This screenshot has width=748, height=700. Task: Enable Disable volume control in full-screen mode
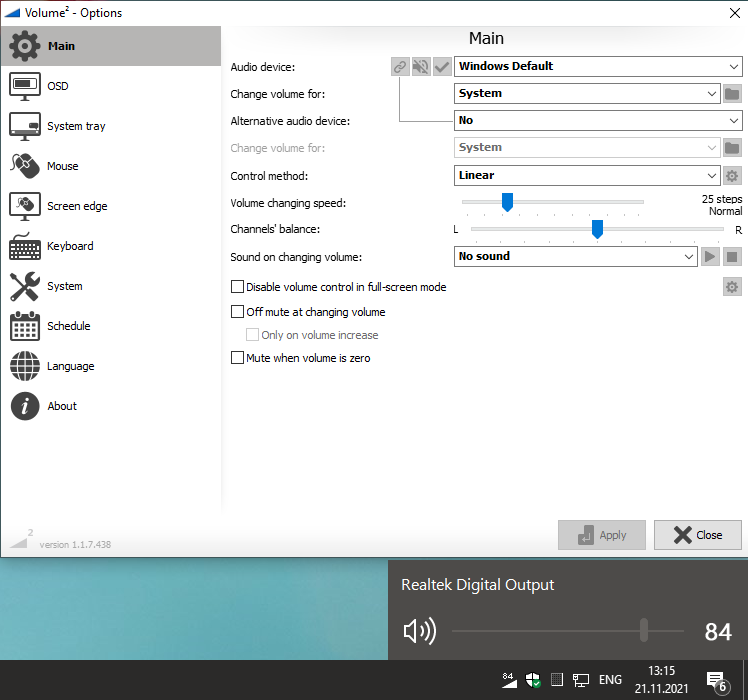point(238,287)
